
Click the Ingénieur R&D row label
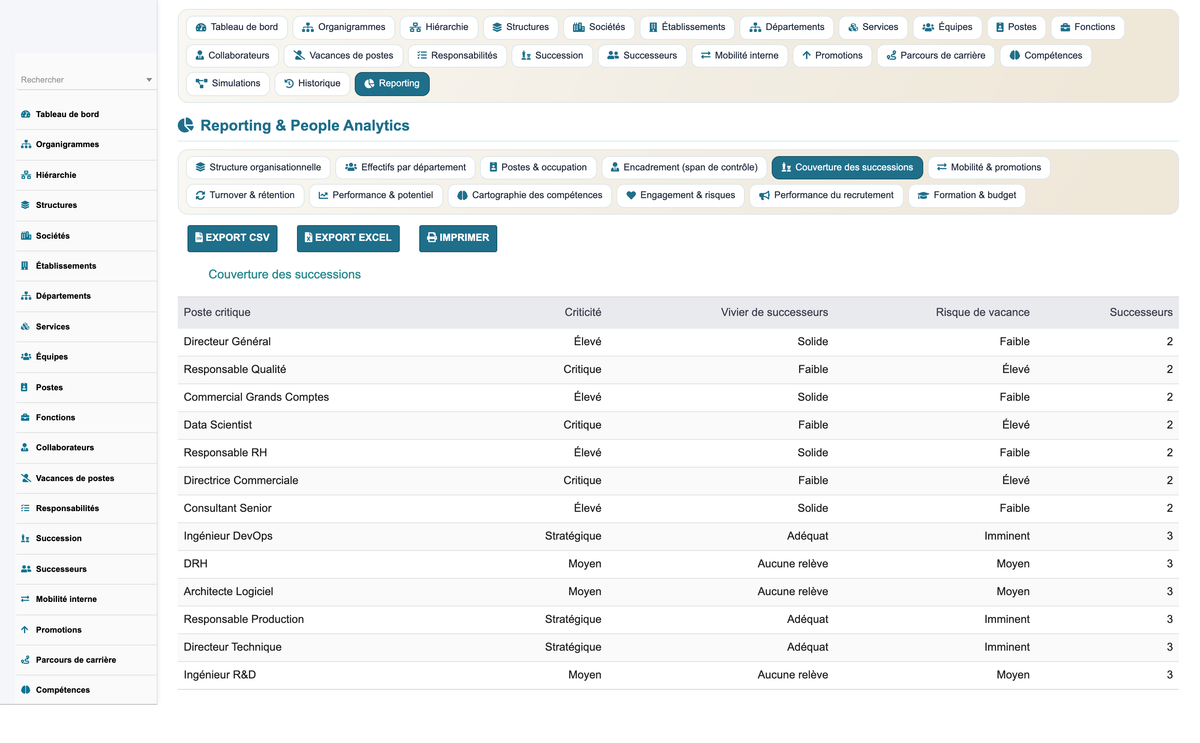pyautogui.click(x=220, y=675)
